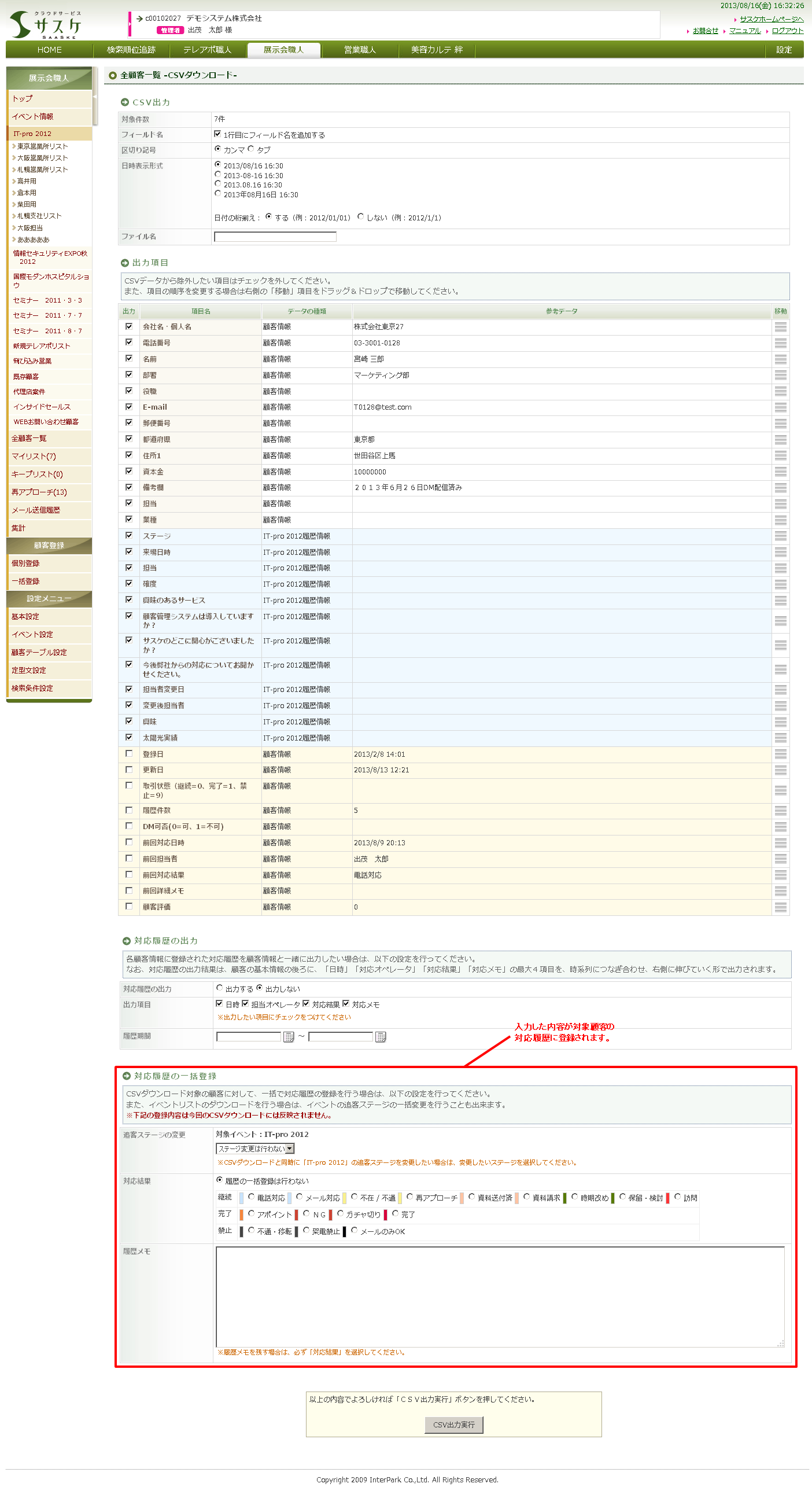Open the end date calendar for 履歴期間

(x=381, y=1037)
